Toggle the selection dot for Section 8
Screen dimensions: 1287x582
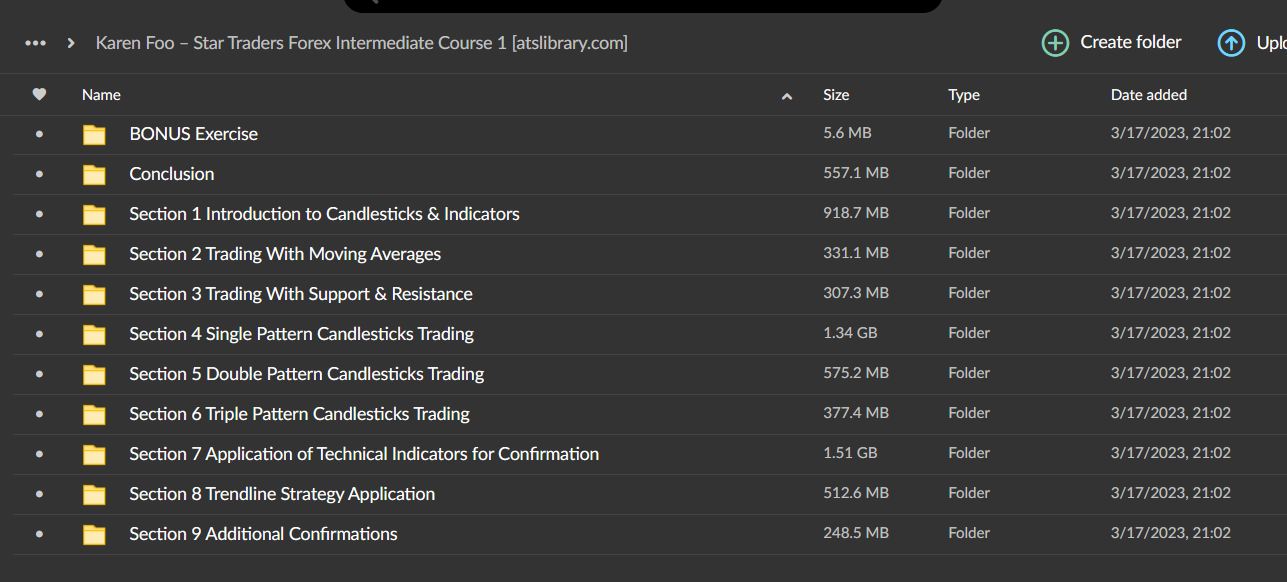[x=39, y=493]
